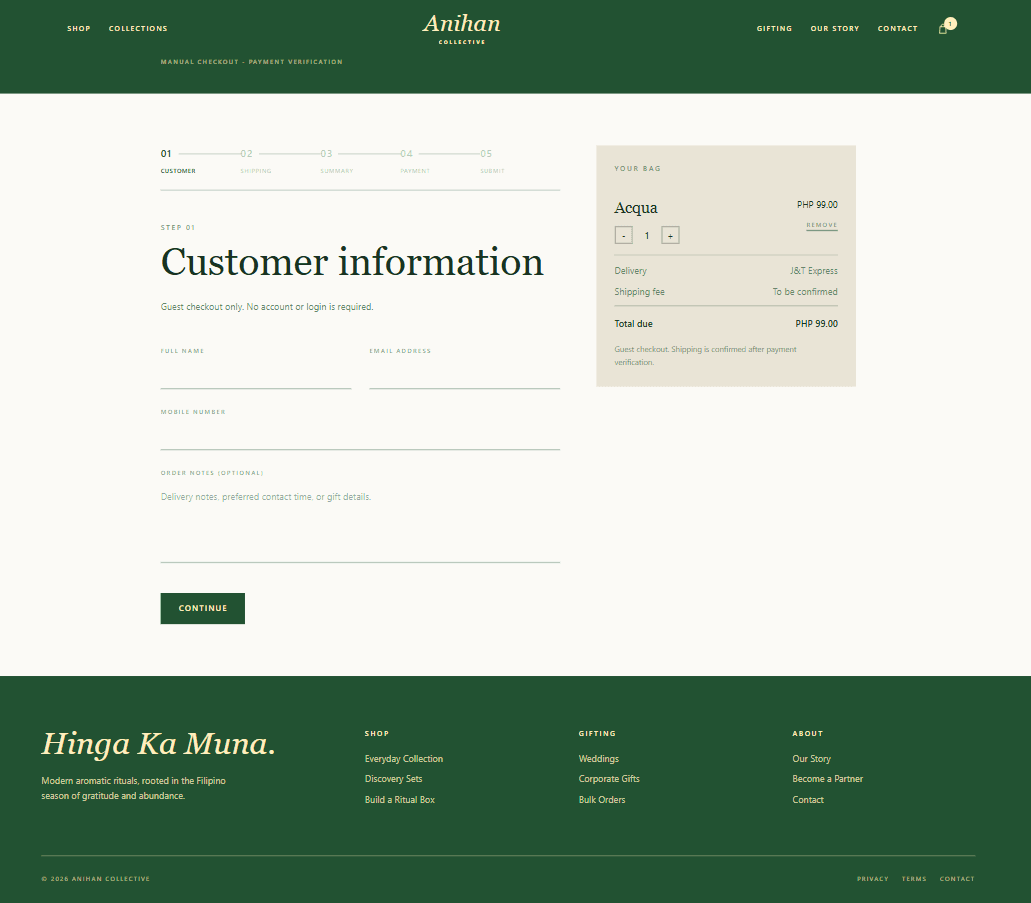
Task: Click the Hinga Ka Muna tagline
Action: tap(158, 744)
